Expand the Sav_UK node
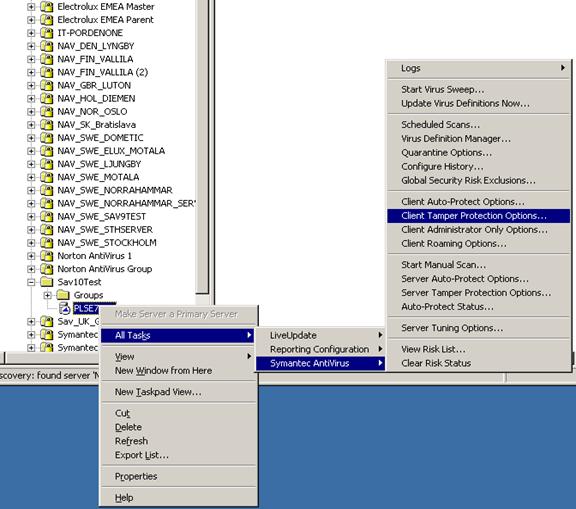This screenshot has width=576, height=509. [31, 322]
